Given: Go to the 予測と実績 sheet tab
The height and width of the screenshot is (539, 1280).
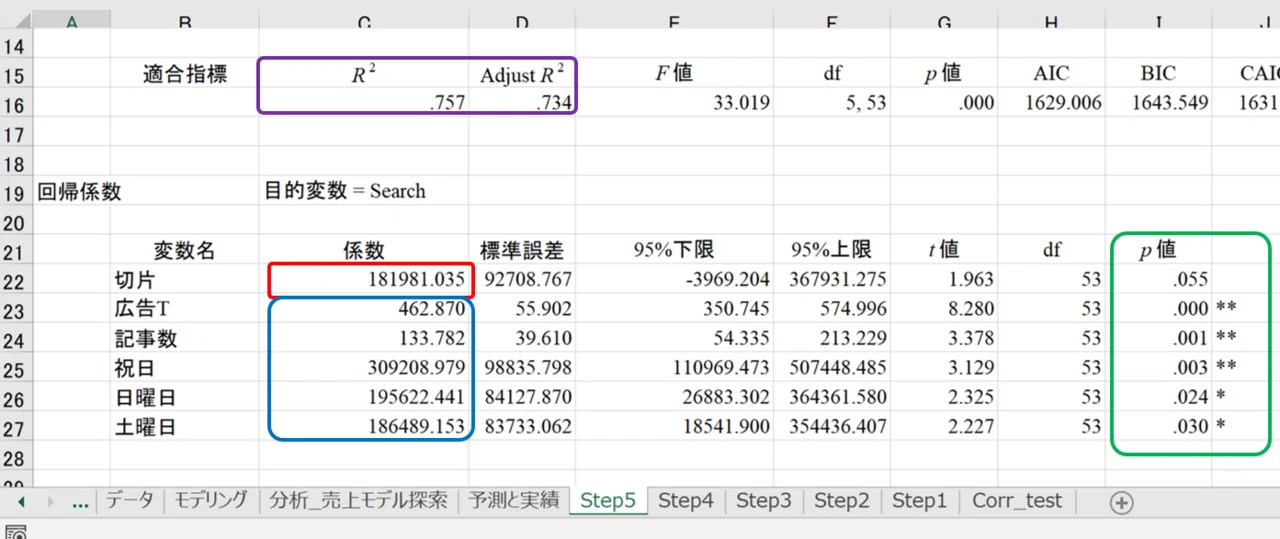Looking at the screenshot, I should click(x=514, y=501).
